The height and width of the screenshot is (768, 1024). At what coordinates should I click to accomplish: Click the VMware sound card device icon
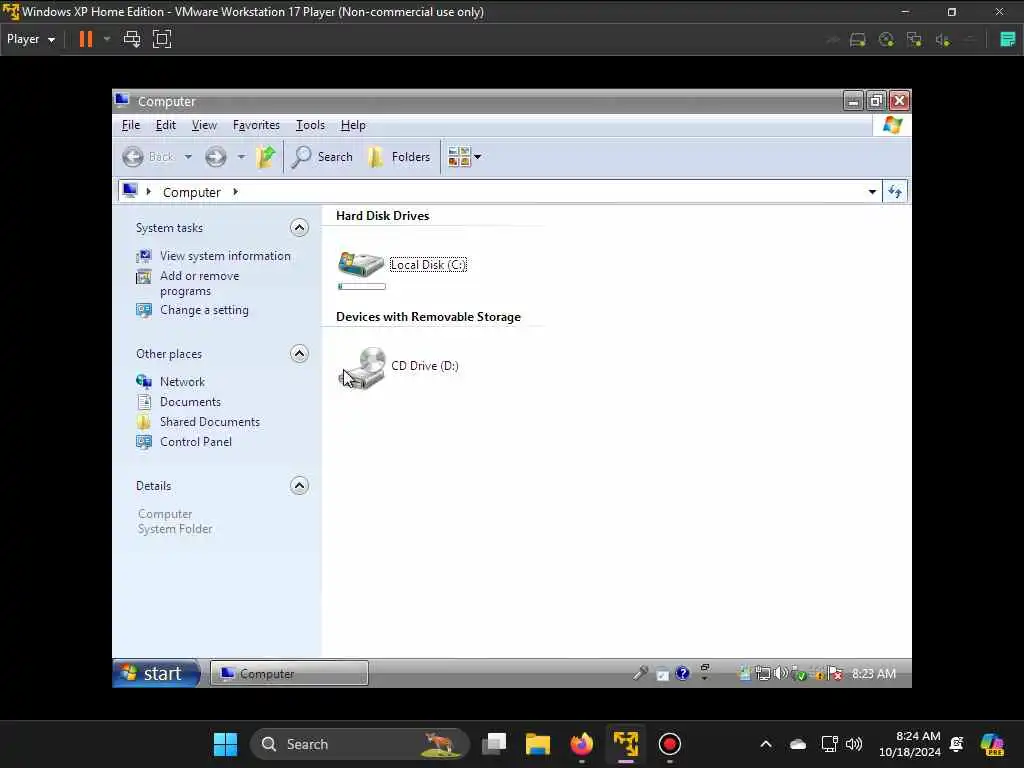pos(942,40)
